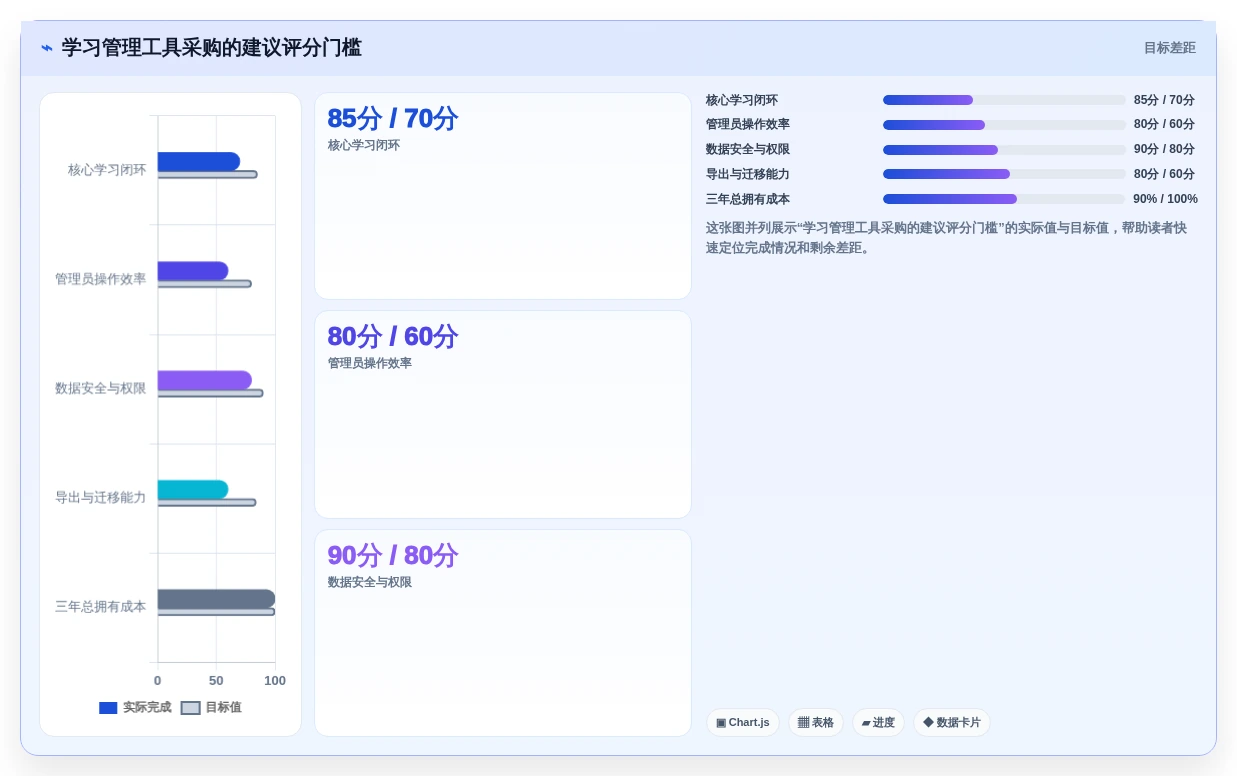Click the 管理员操作效率 caption under 80分 card
Image resolution: width=1237 pixels, height=776 pixels.
[x=370, y=363]
